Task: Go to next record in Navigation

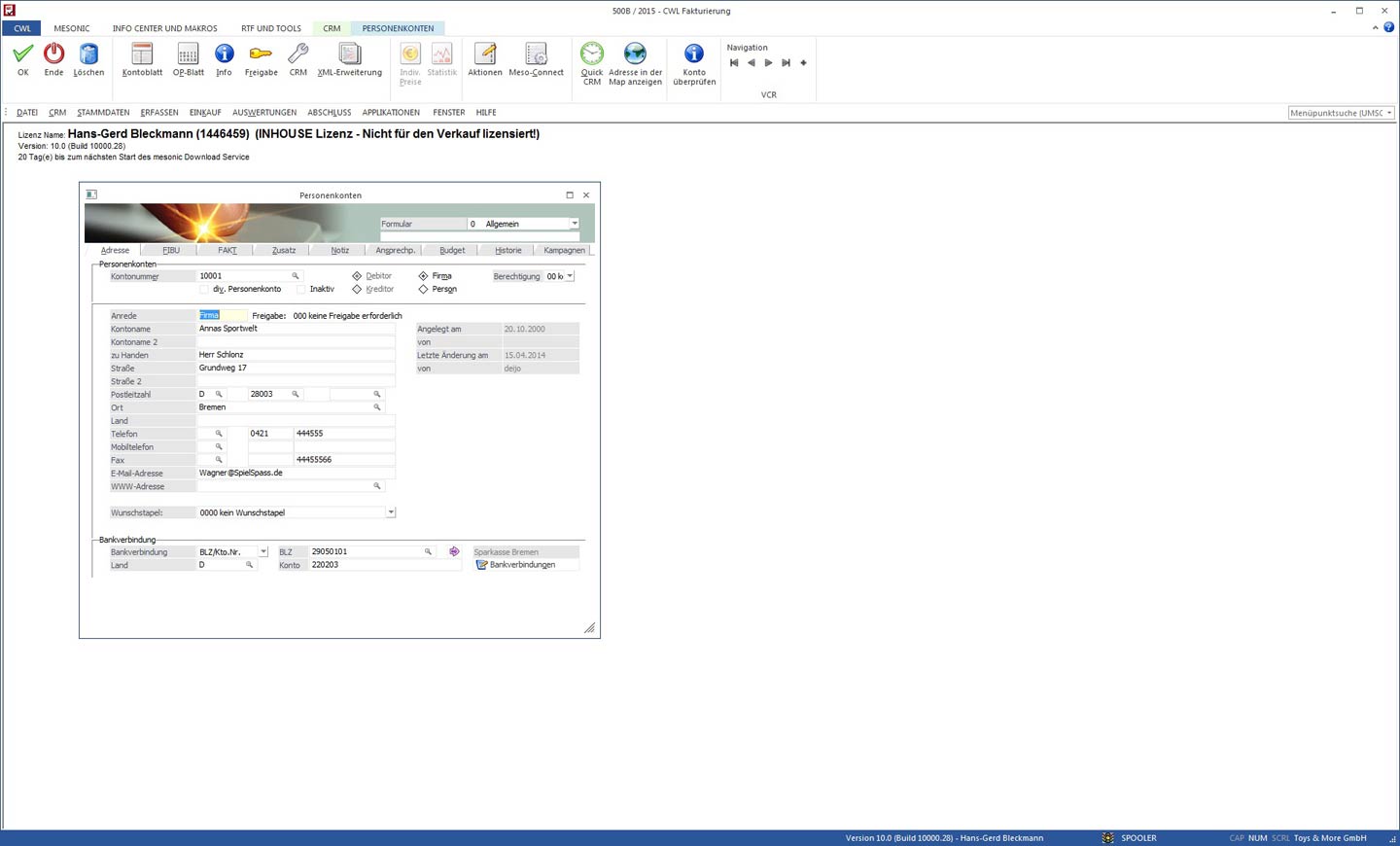Action: point(768,63)
